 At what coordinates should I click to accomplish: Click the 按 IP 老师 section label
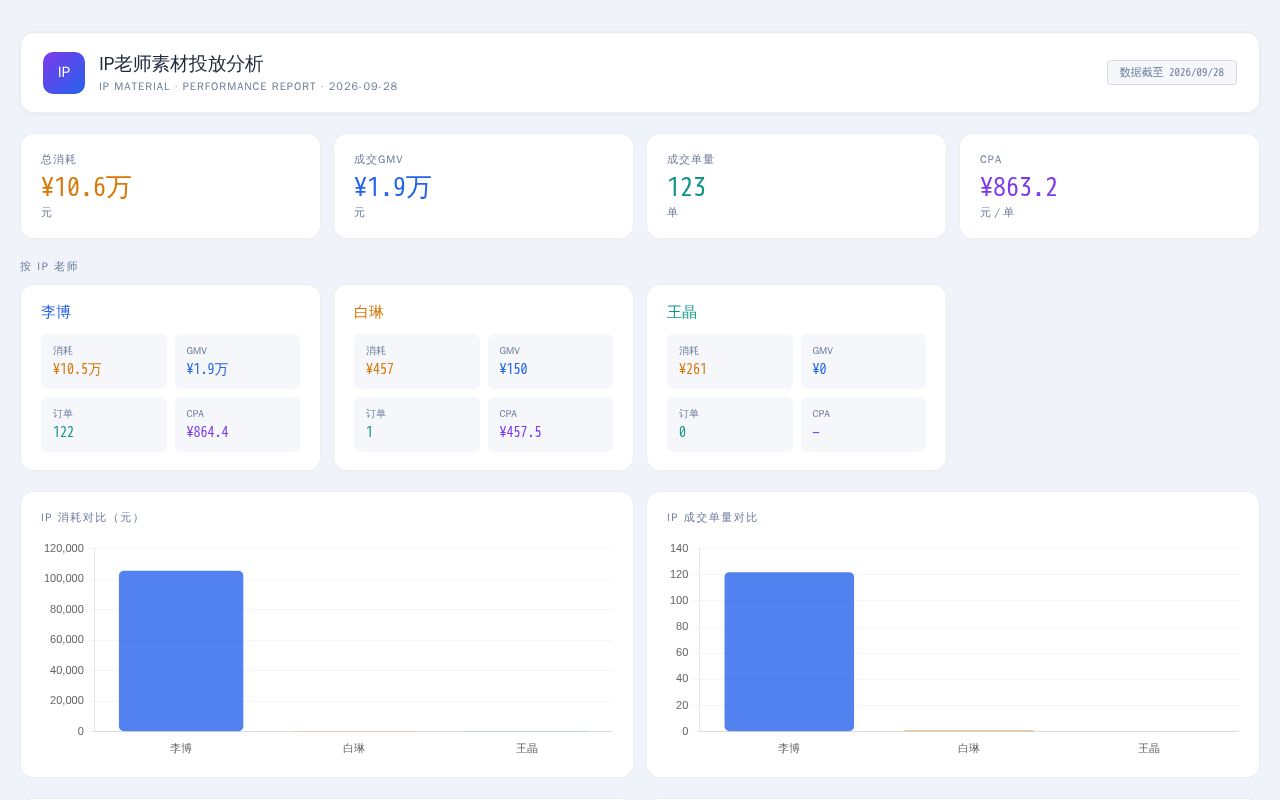[x=49, y=266]
